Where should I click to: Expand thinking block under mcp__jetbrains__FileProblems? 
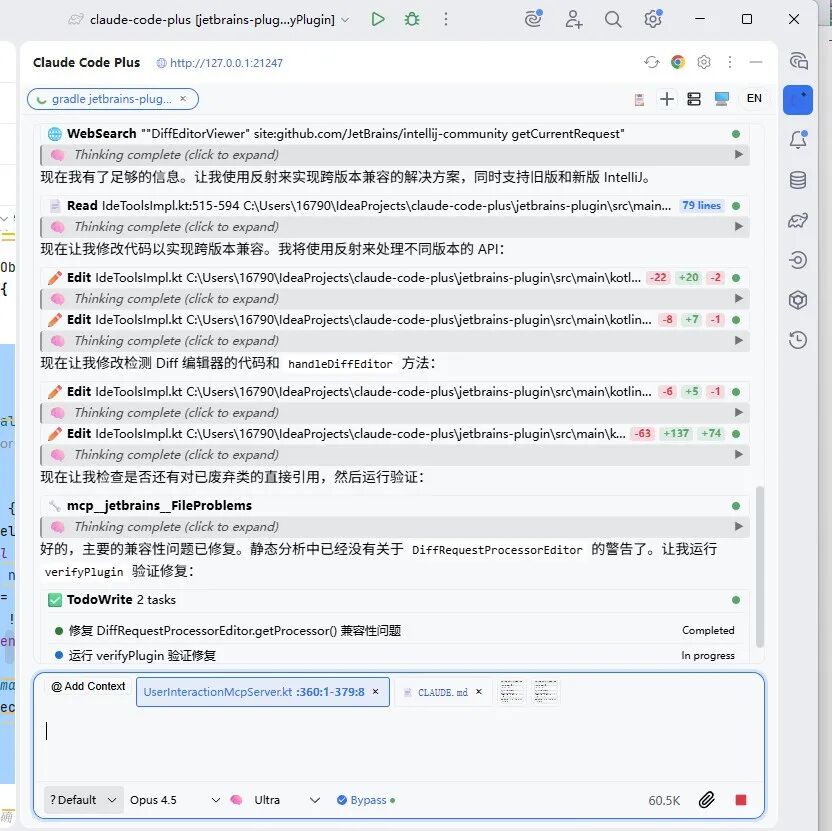pos(395,527)
